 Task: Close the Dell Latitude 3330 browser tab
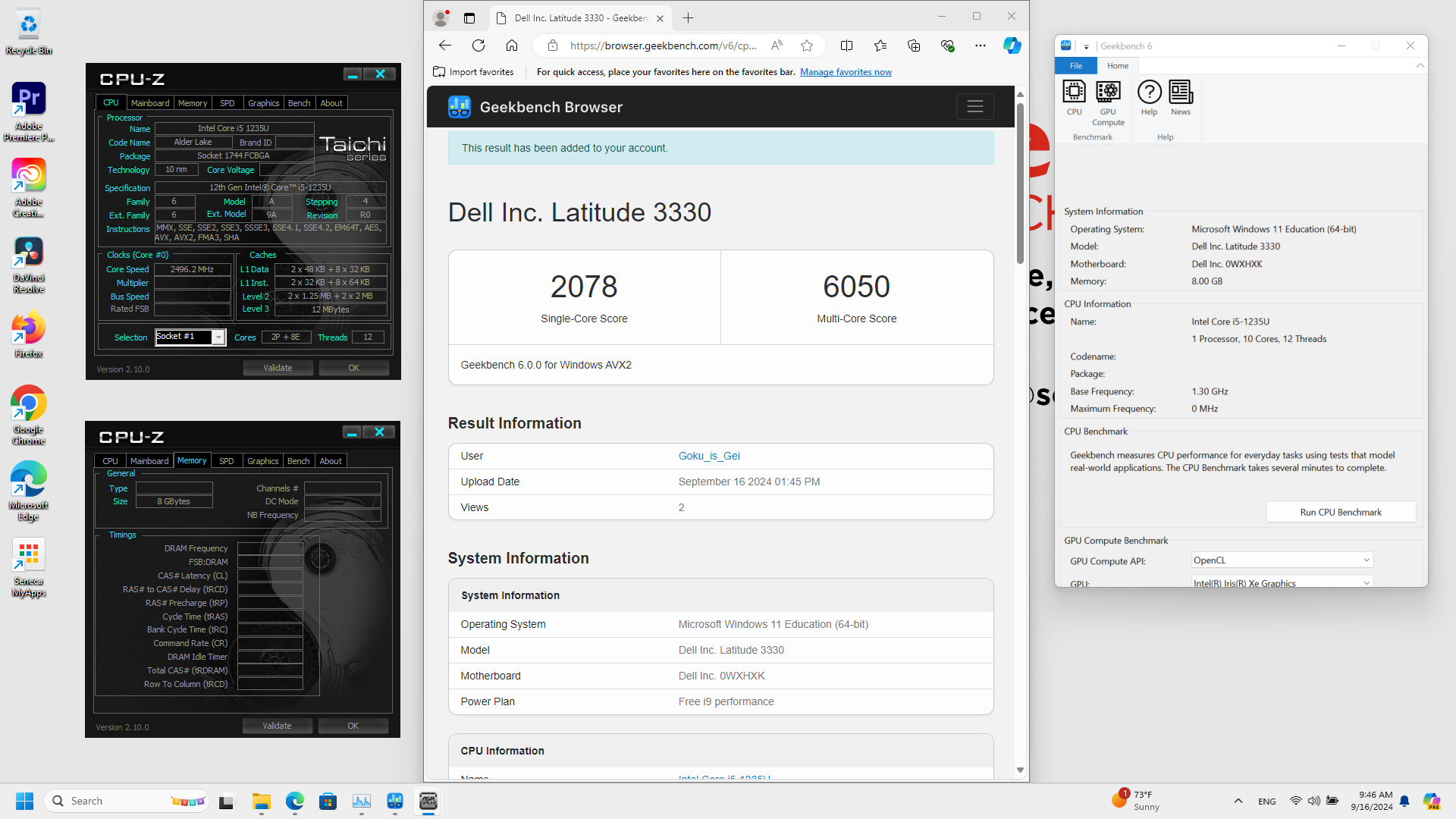click(x=660, y=18)
